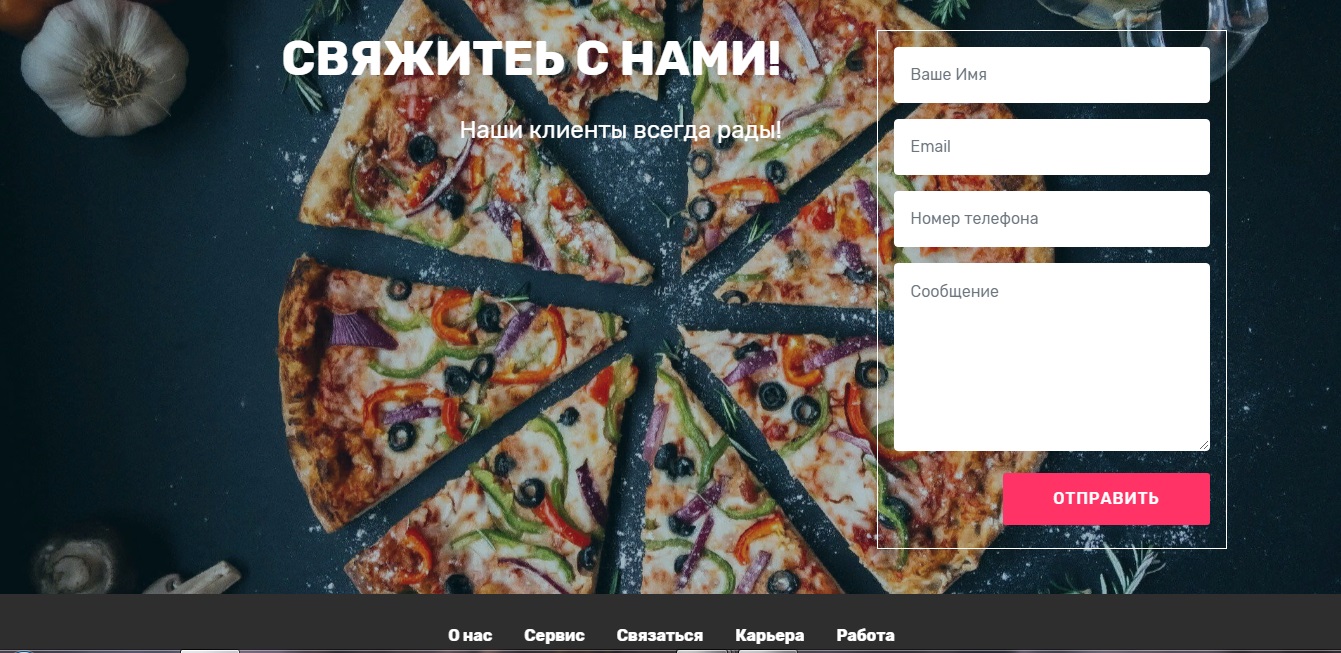
Task: Click the СВЯЖИТЕСЬ С НАМИ! heading
Action: pyautogui.click(x=531, y=60)
